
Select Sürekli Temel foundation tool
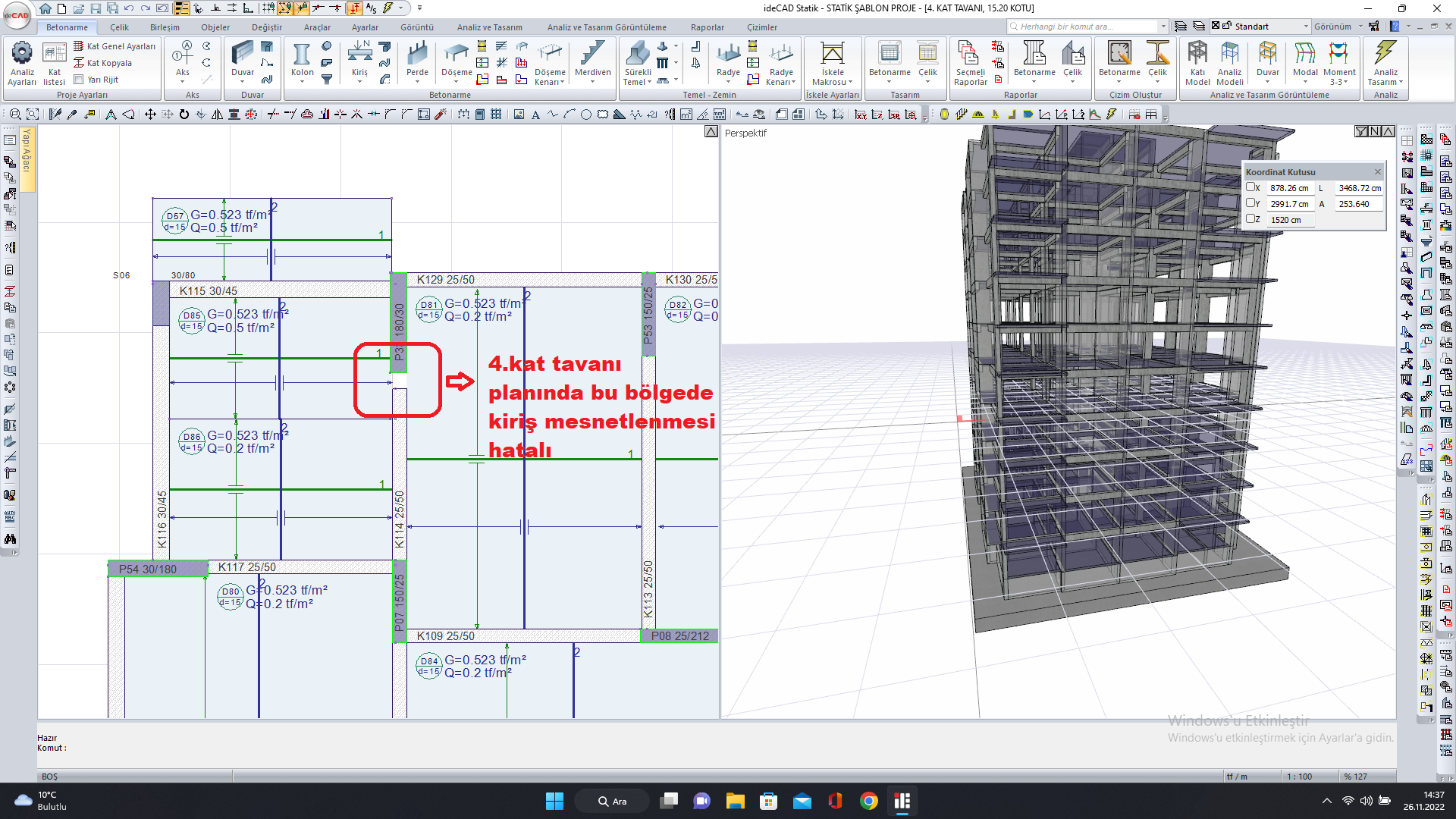(x=637, y=63)
